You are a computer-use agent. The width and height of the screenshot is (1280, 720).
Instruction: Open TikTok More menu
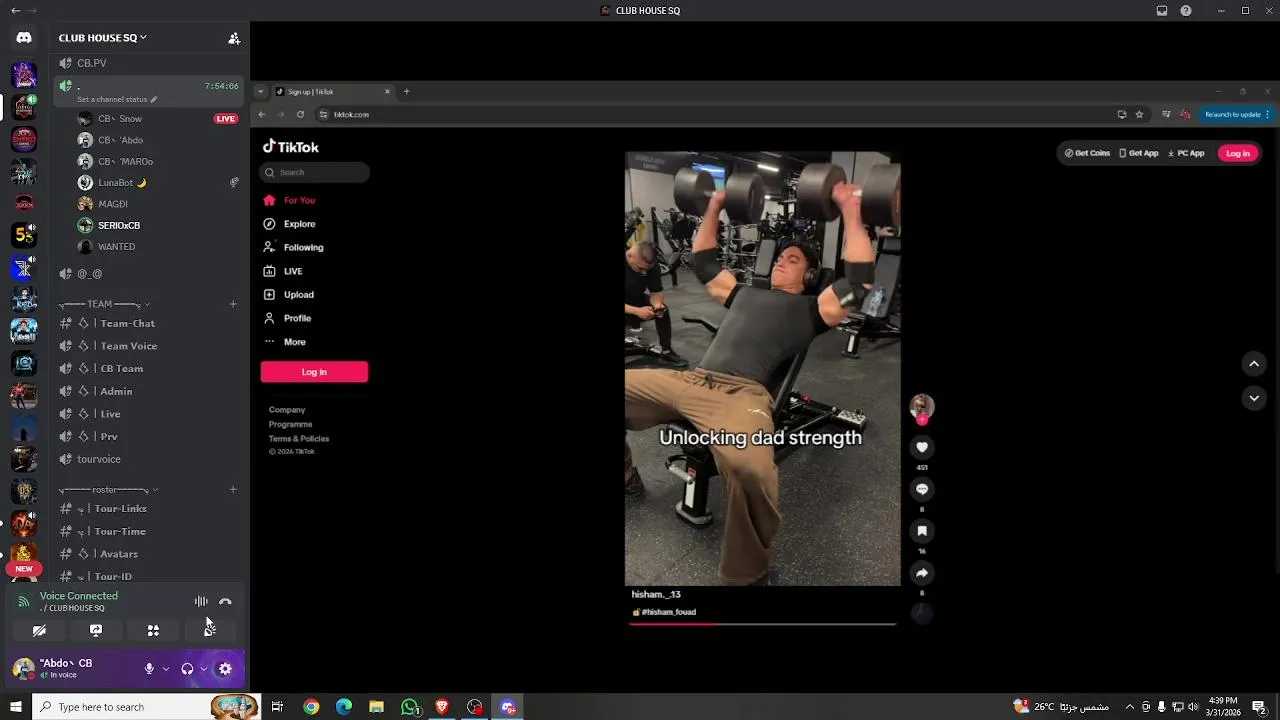[285, 342]
